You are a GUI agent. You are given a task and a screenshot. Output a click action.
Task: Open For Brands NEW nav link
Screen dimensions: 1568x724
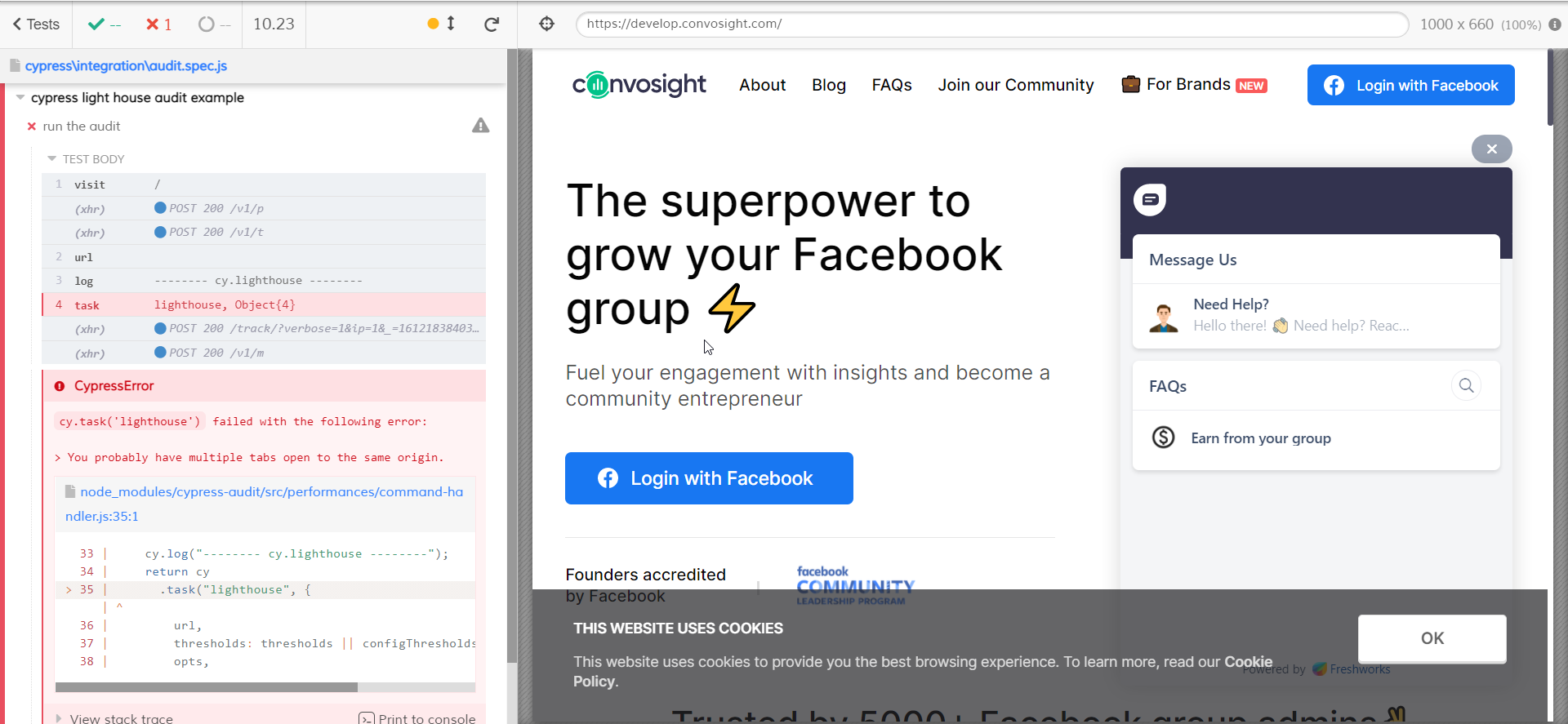click(x=1194, y=85)
